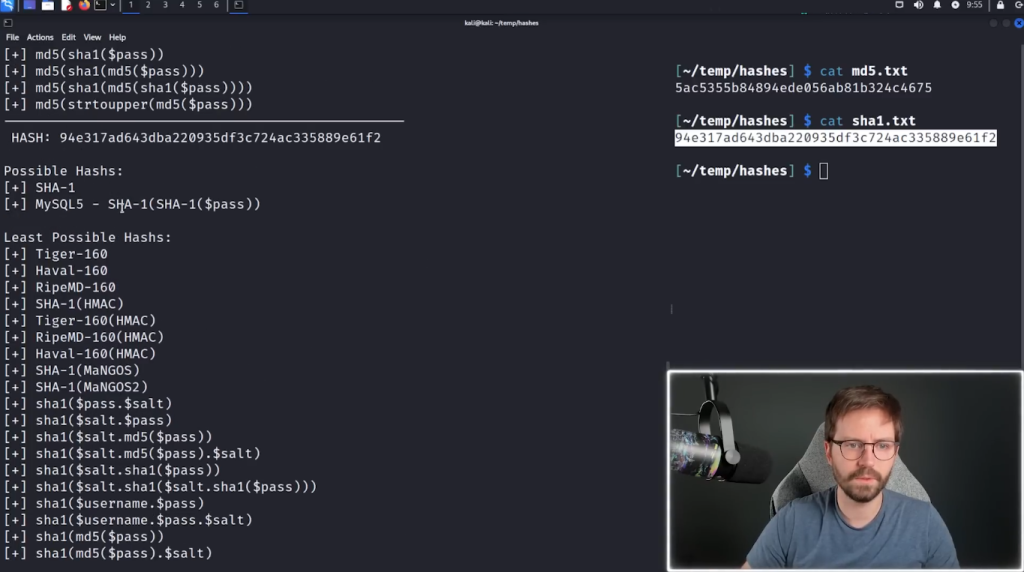Open the Kali applications menu icon
Image resolution: width=1024 pixels, height=572 pixels.
coord(7,5)
